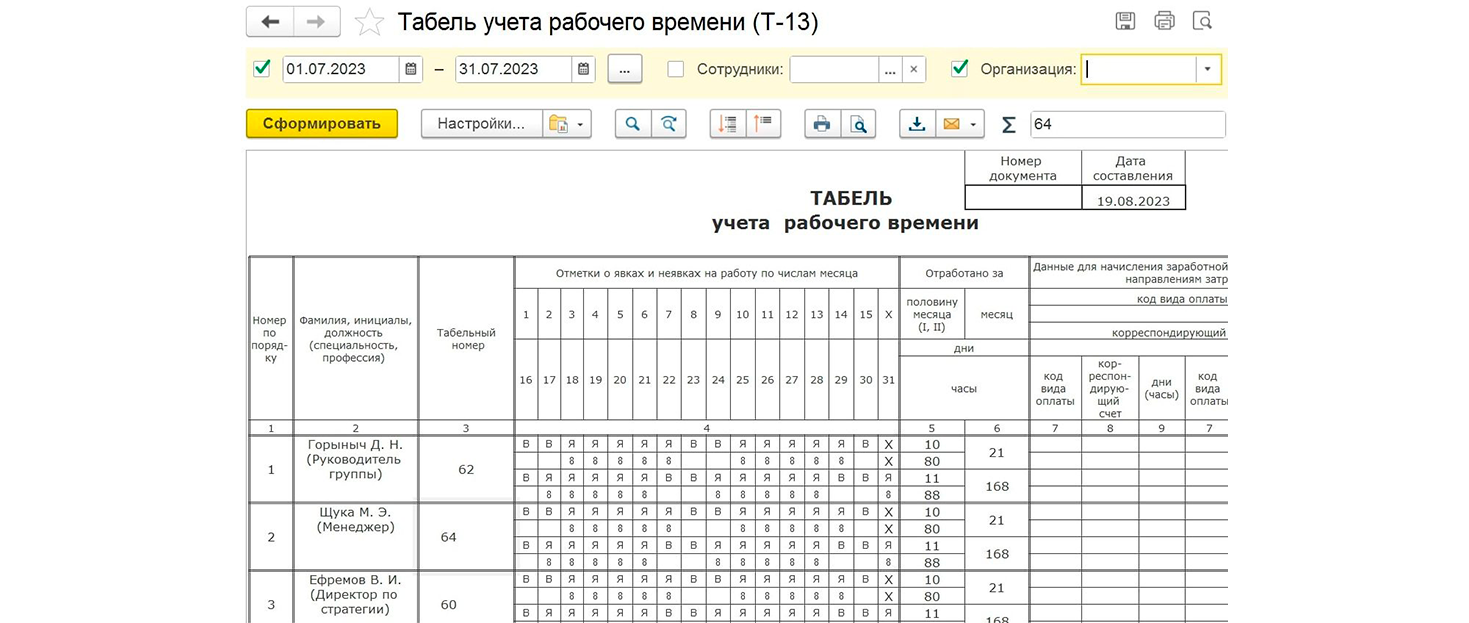The height and width of the screenshot is (623, 1469).
Task: Click the sum field showing 64
Action: 1127,124
